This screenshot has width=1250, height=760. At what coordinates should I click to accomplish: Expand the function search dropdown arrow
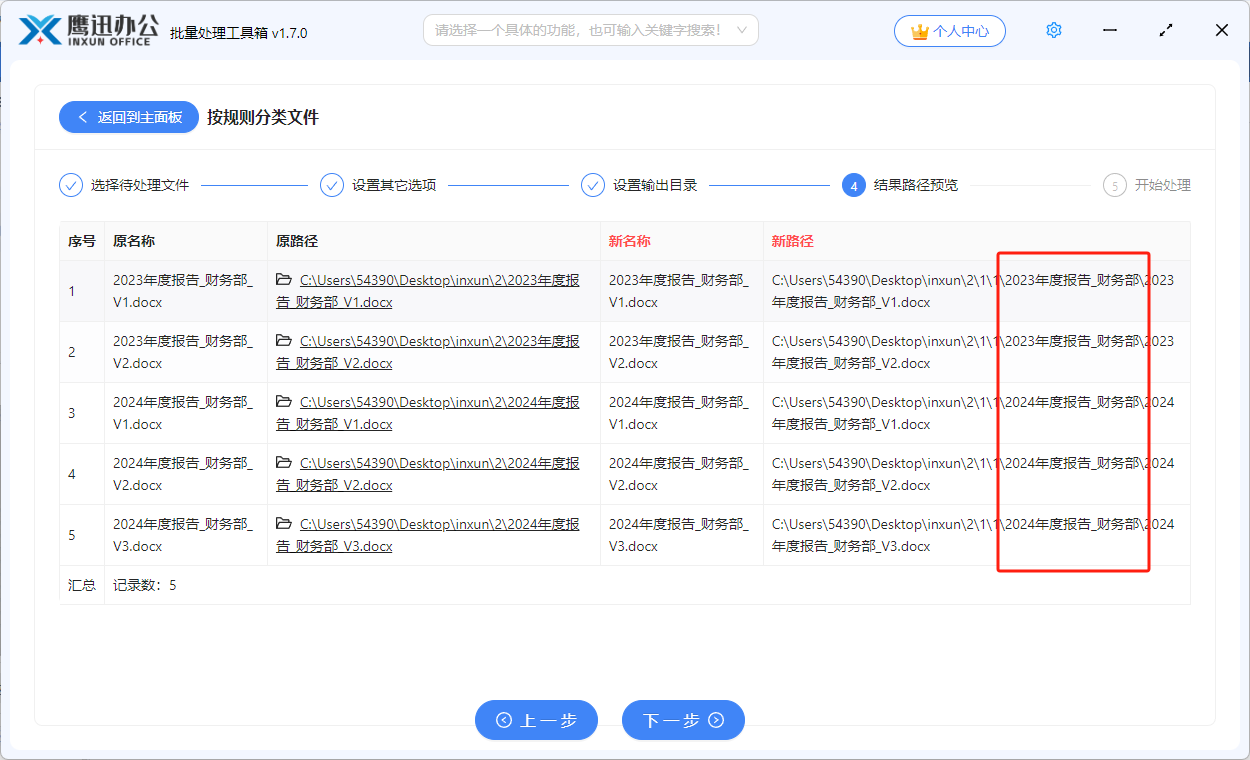[x=741, y=30]
